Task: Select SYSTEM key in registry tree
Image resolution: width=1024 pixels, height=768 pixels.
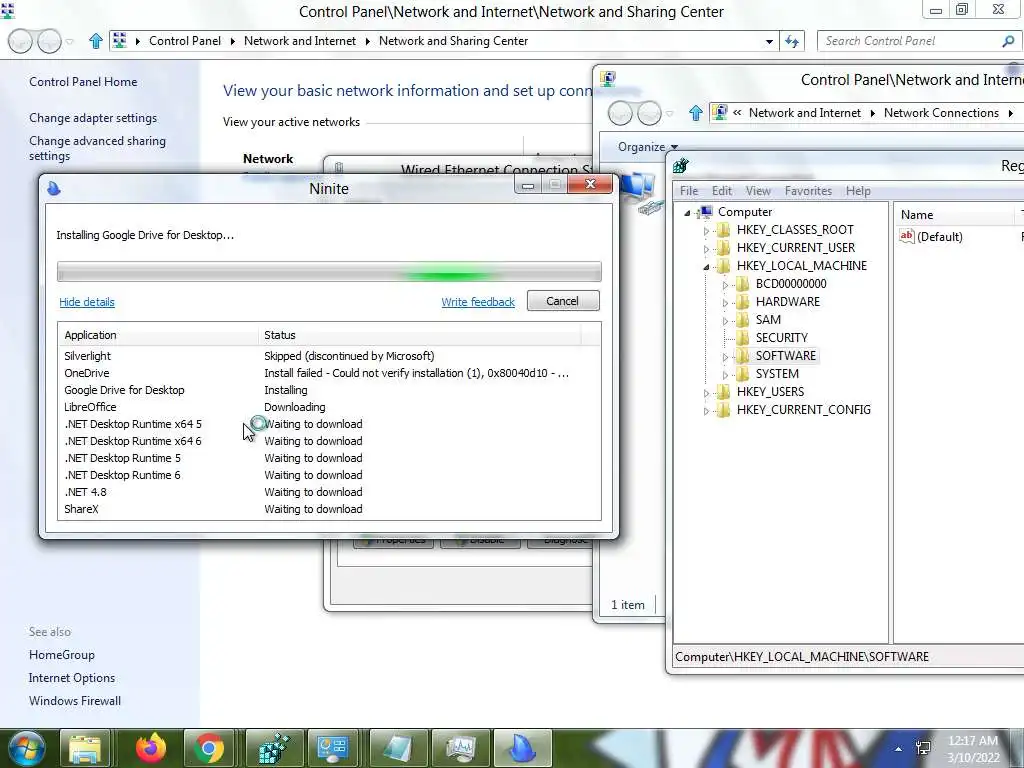Action: click(x=777, y=374)
